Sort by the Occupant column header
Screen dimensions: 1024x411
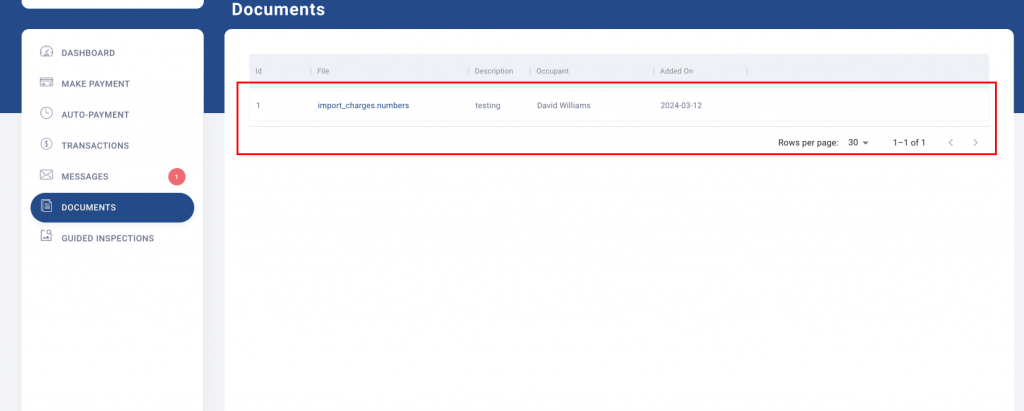(553, 71)
